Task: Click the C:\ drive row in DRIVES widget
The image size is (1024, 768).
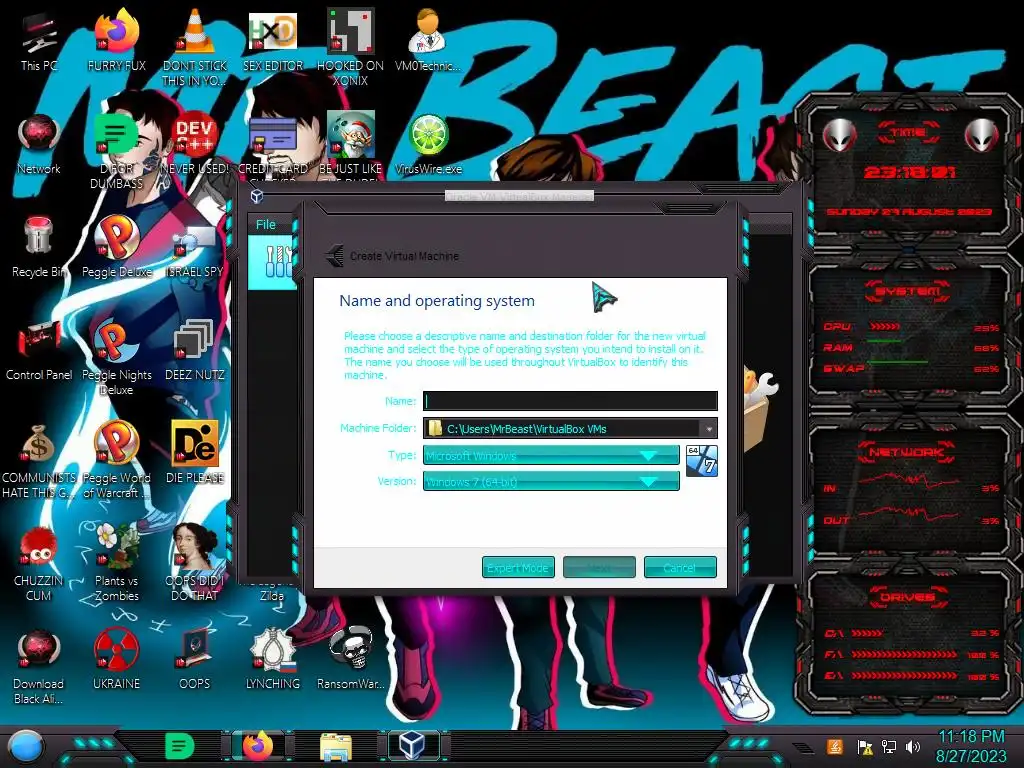Action: click(x=912, y=633)
